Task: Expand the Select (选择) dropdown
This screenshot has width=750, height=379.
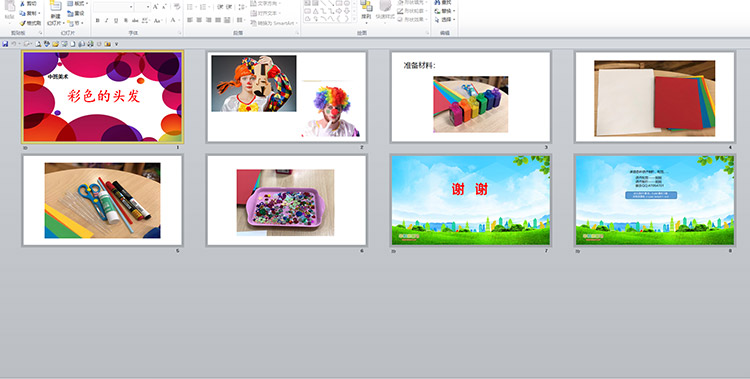Action: (445, 20)
